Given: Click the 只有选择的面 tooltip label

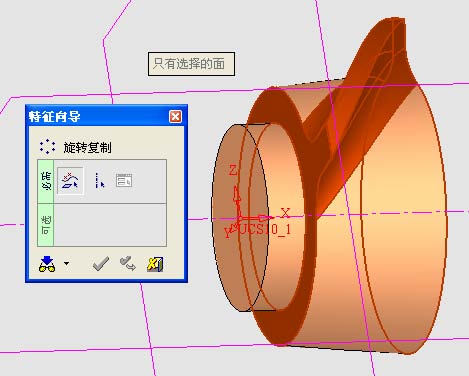Looking at the screenshot, I should [x=191, y=64].
